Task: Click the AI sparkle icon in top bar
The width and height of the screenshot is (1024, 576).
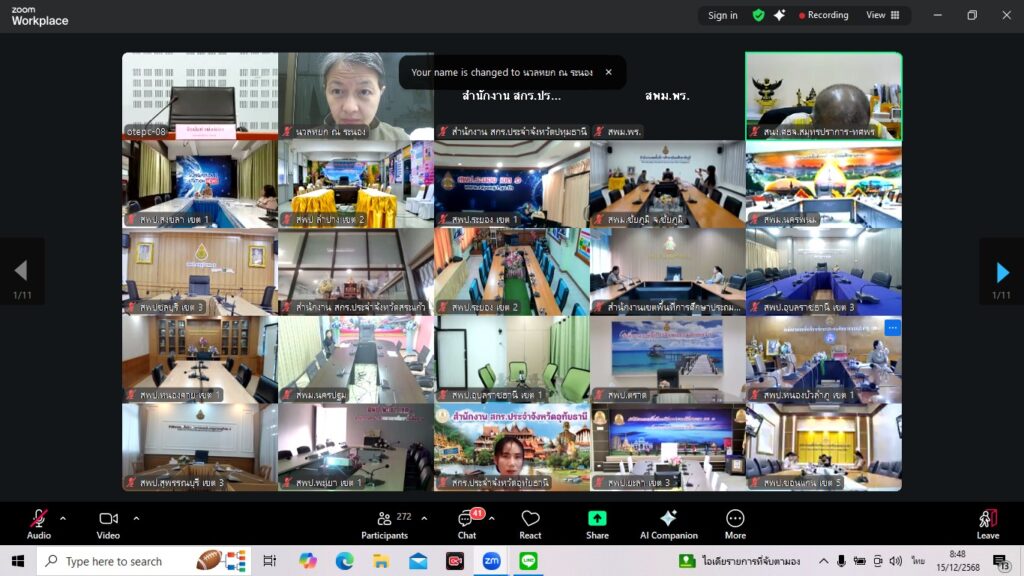Action: coord(780,15)
